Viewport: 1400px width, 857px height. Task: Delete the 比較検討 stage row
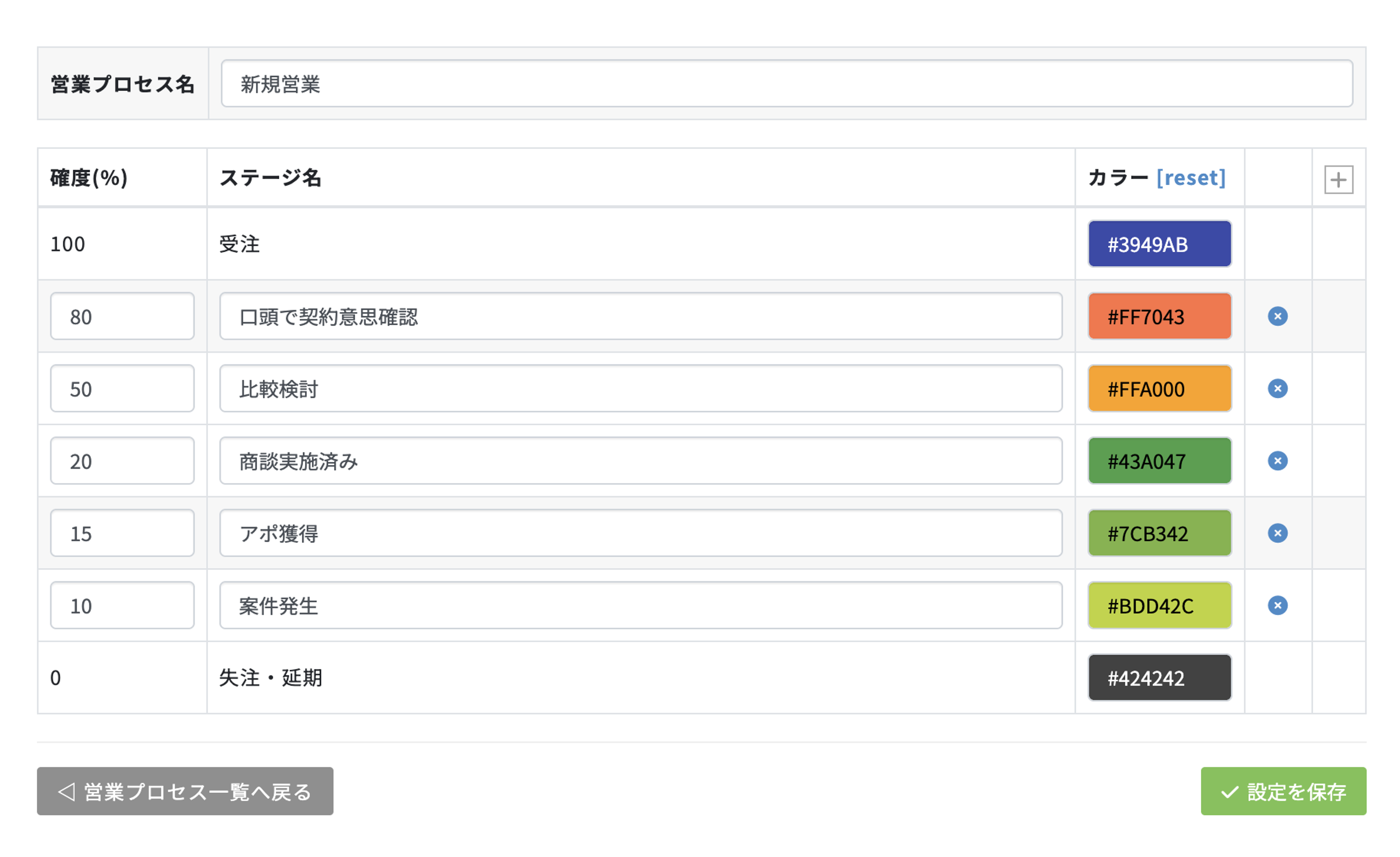[x=1277, y=388]
